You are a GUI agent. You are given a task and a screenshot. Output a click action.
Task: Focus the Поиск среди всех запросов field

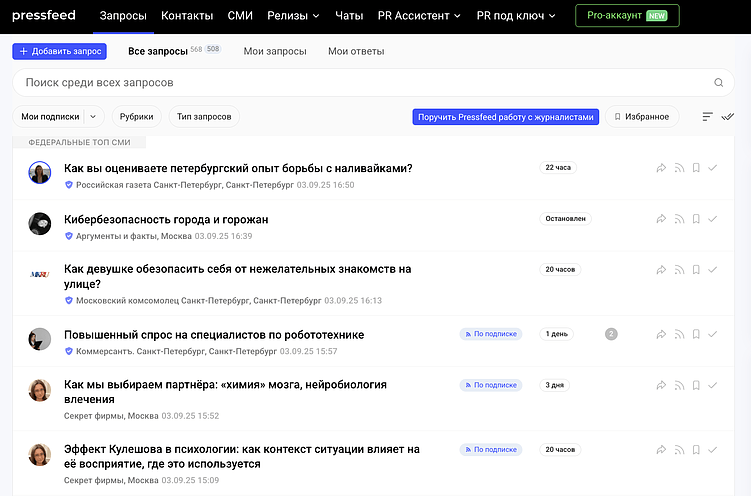360,83
